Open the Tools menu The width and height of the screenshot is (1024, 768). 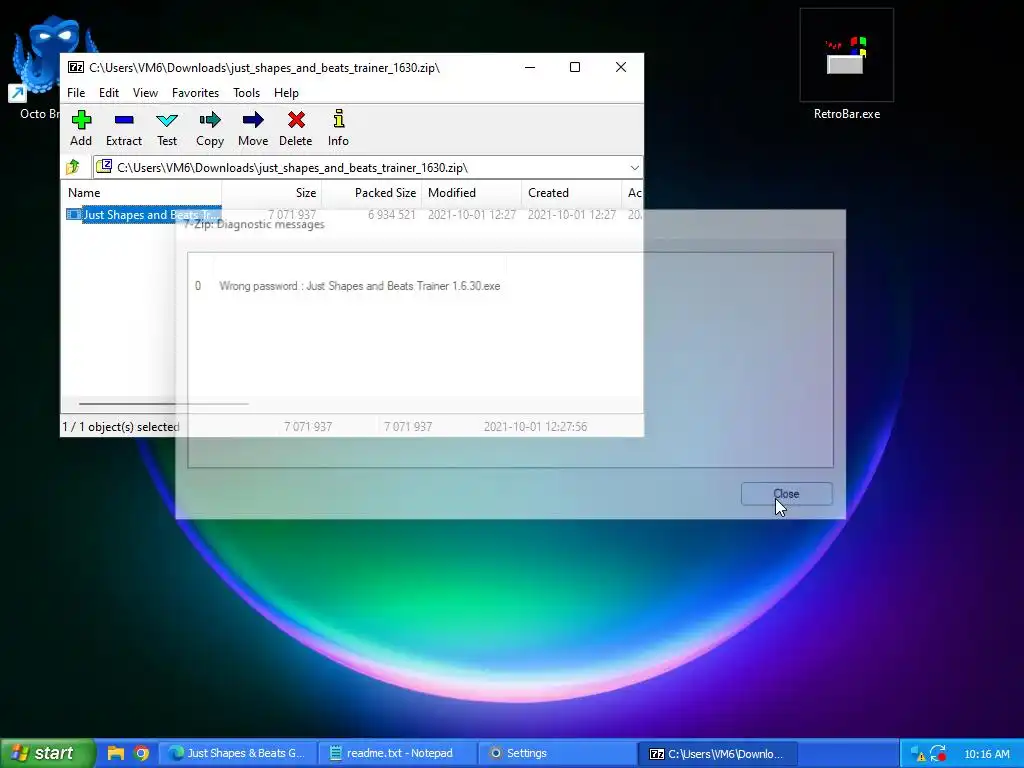pyautogui.click(x=246, y=93)
